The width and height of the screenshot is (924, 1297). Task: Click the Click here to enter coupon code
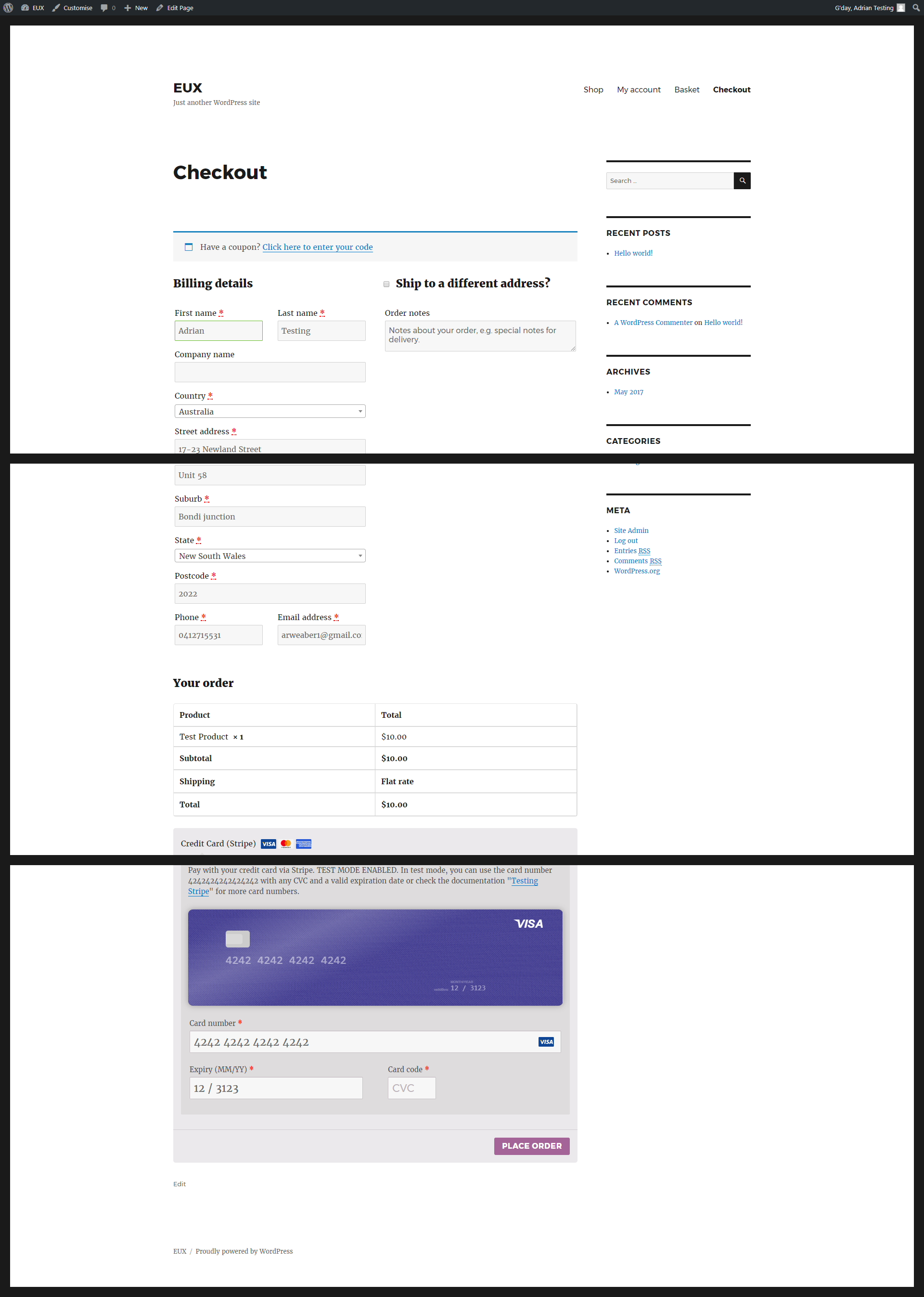316,247
